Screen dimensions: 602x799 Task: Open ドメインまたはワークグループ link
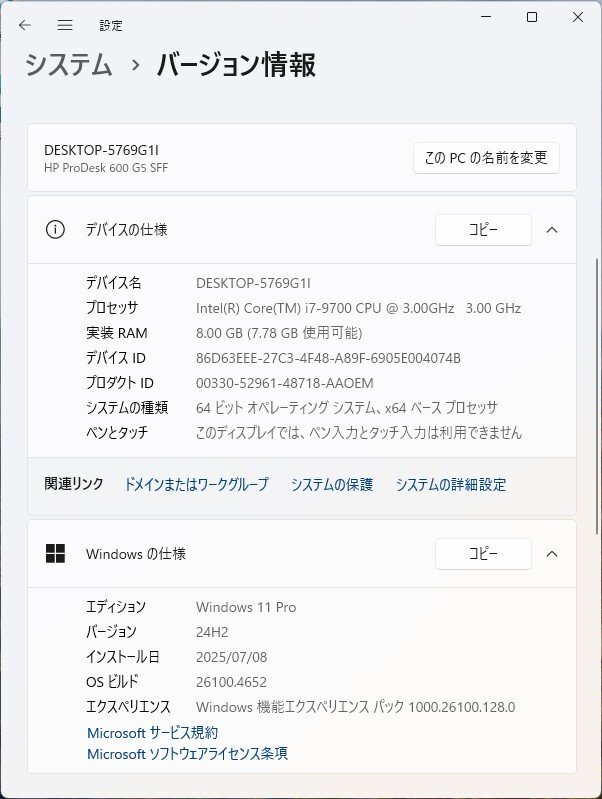click(x=196, y=484)
